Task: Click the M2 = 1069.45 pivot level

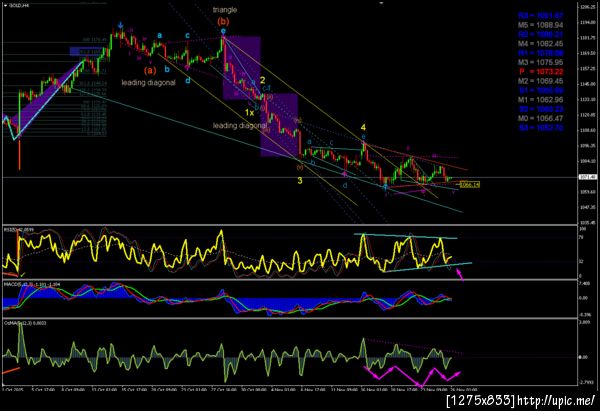Action: [540, 81]
